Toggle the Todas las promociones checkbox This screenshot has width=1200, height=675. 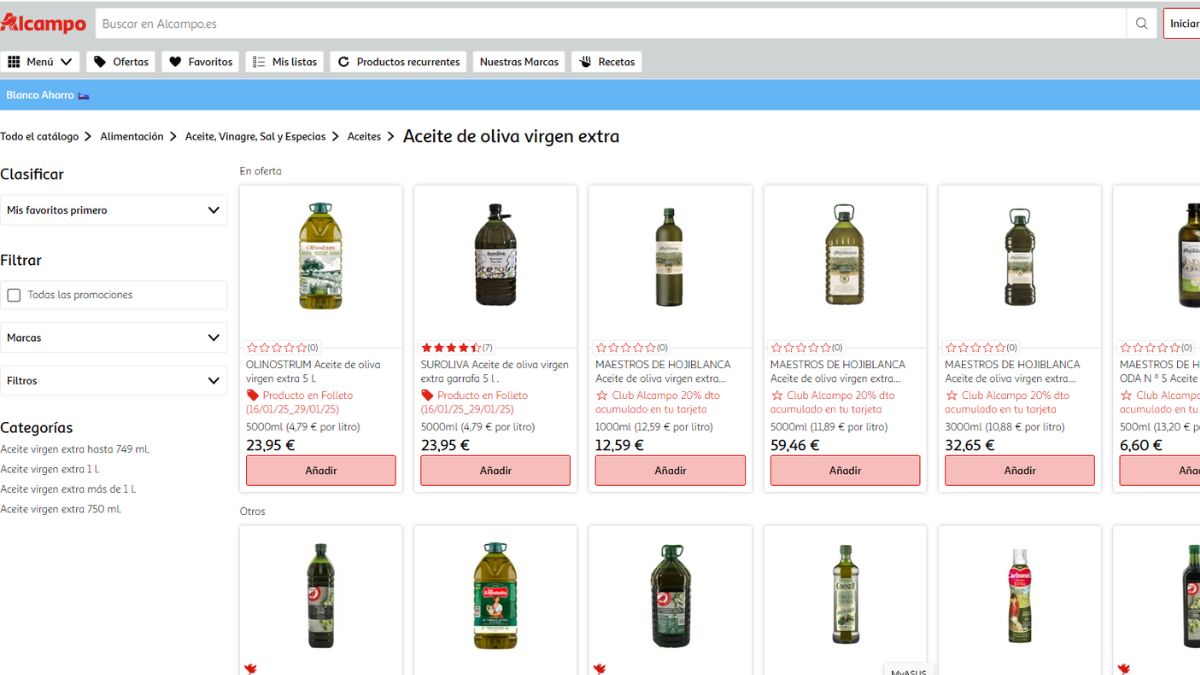pyautogui.click(x=14, y=295)
